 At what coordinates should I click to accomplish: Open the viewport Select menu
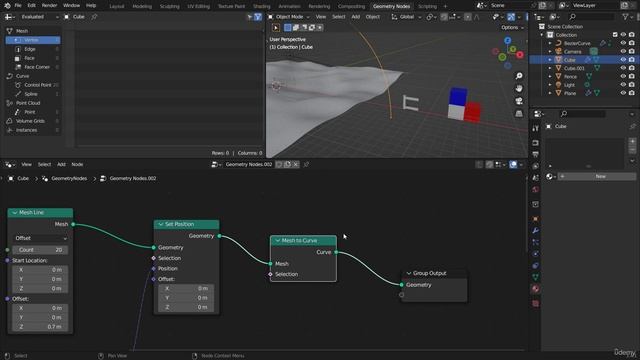tap(338, 17)
